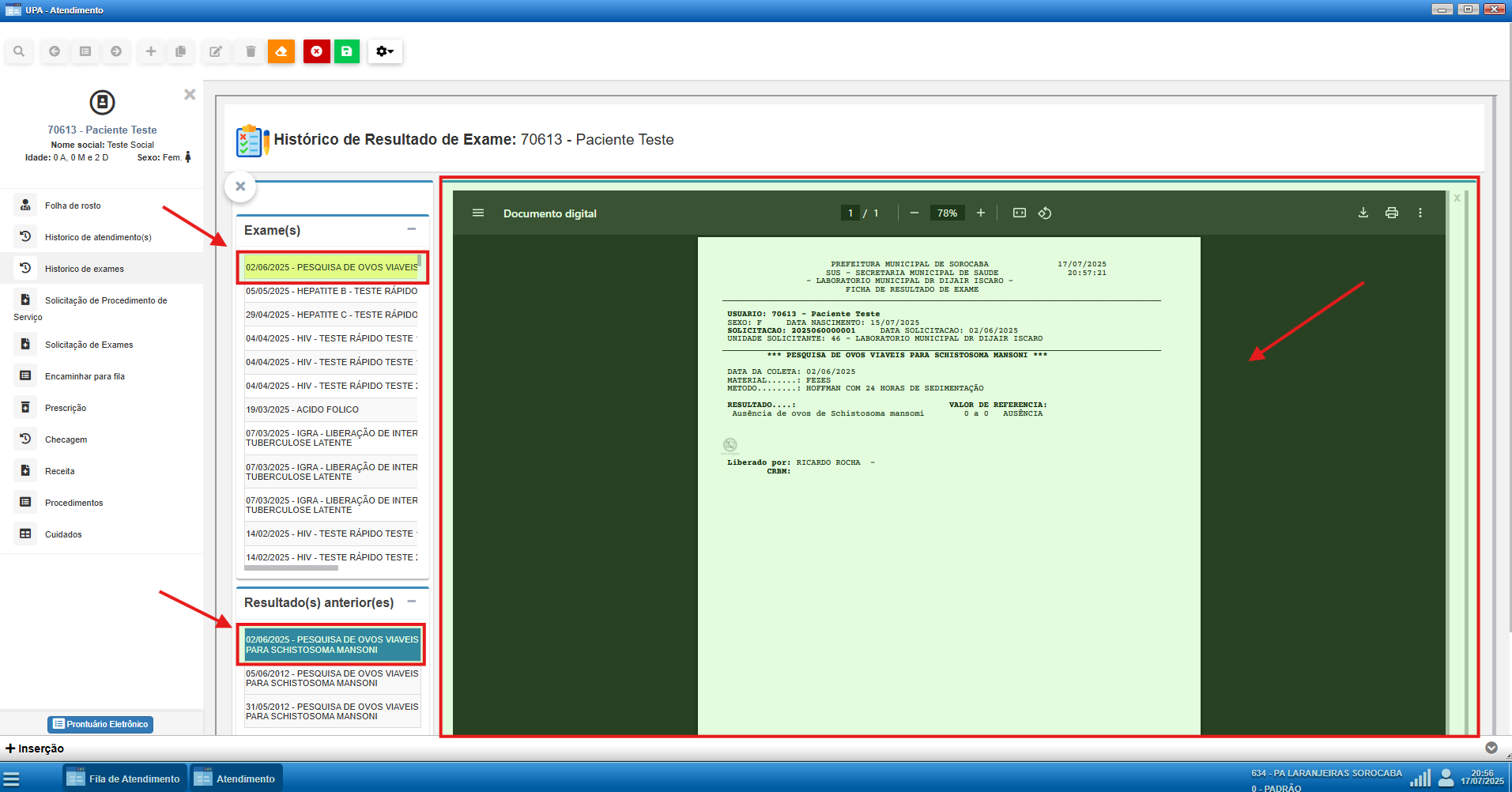Screen dimensions: 1512x792
Task: Open Solicitação de Exames menu item
Action: pos(89,345)
